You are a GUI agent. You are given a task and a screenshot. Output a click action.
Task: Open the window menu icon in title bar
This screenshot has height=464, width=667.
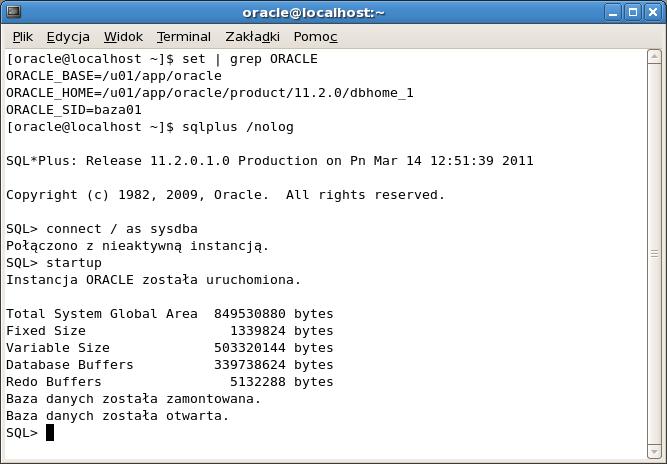[13, 11]
